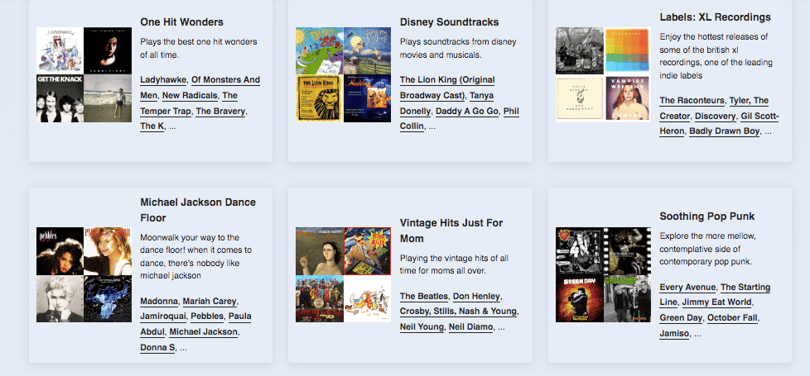Open the Soothing Pop Punk station title
The image size is (810, 376).
707,216
